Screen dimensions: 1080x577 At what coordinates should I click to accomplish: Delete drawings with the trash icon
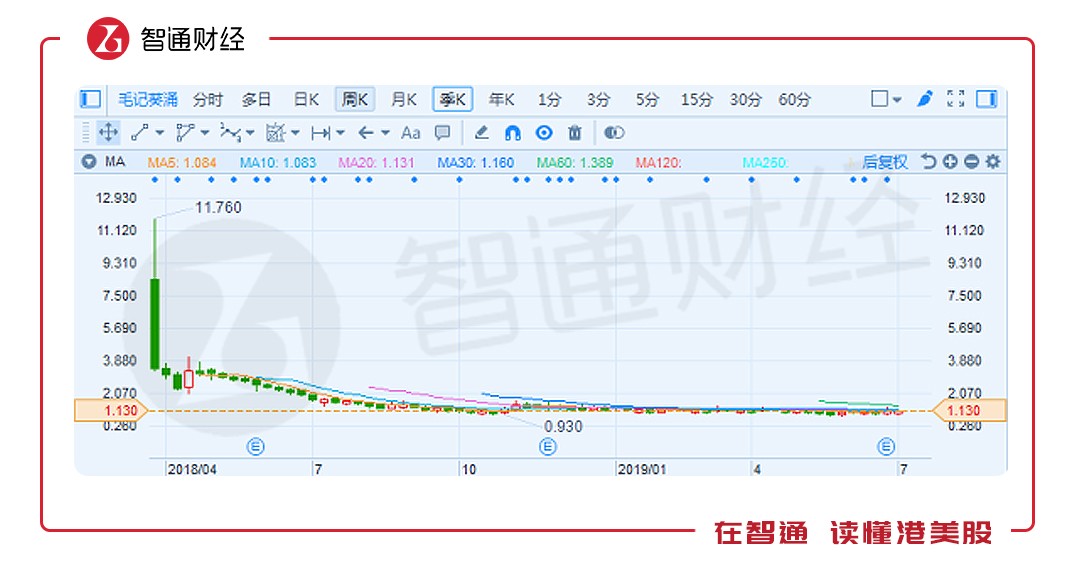pos(575,132)
